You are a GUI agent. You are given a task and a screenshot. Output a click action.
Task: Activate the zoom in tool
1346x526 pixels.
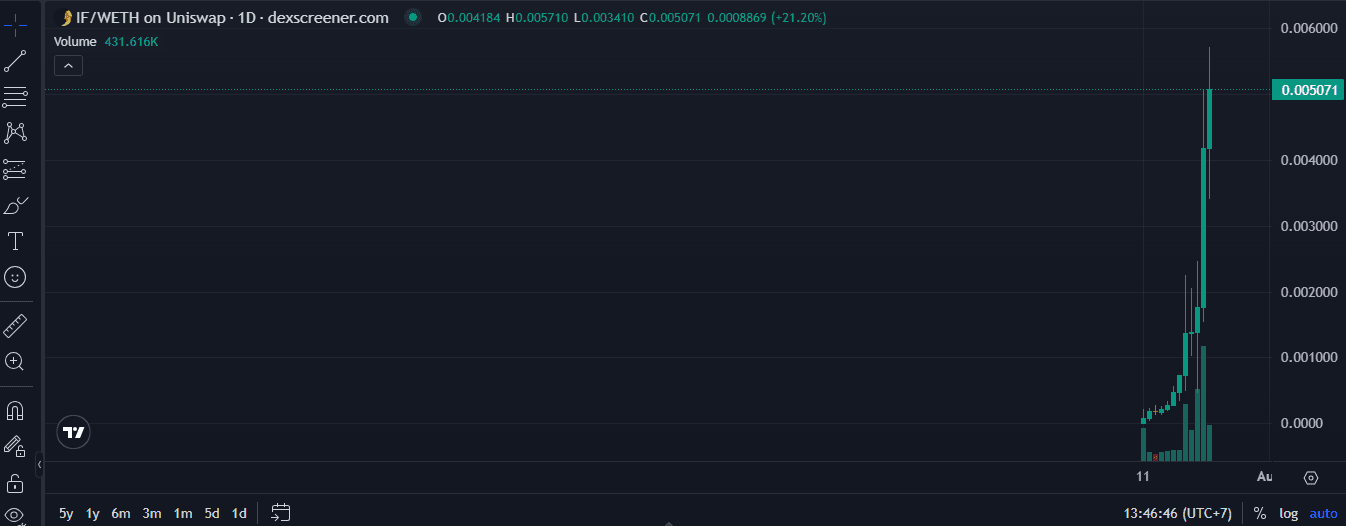click(15, 361)
